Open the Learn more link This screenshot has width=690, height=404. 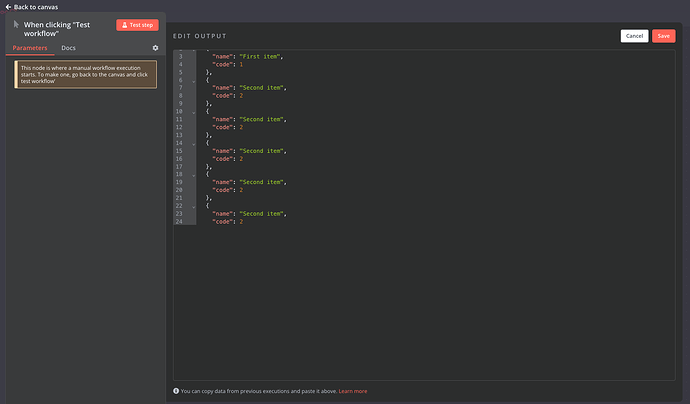coord(352,391)
